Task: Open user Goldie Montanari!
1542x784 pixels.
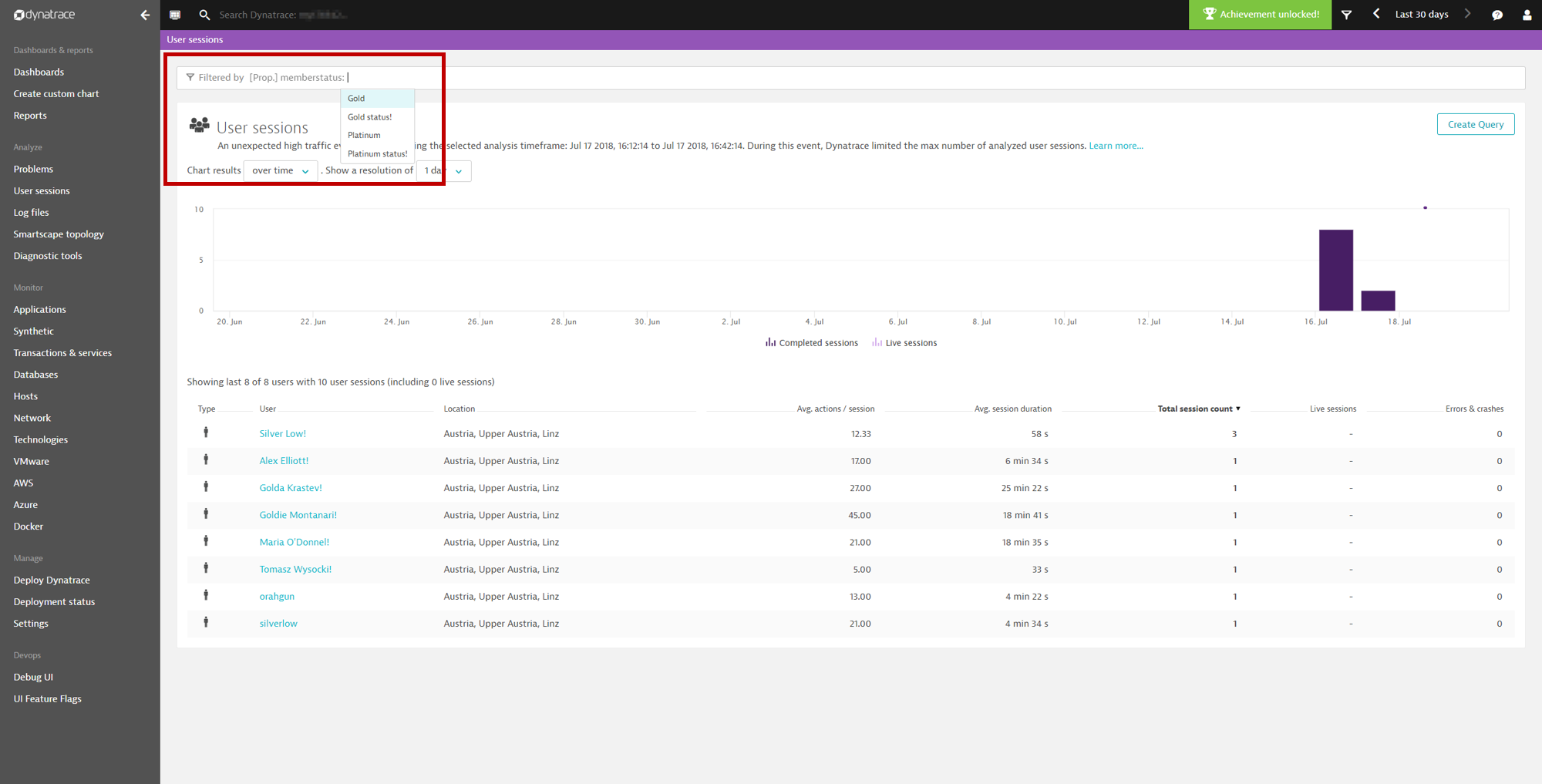Action: click(298, 515)
